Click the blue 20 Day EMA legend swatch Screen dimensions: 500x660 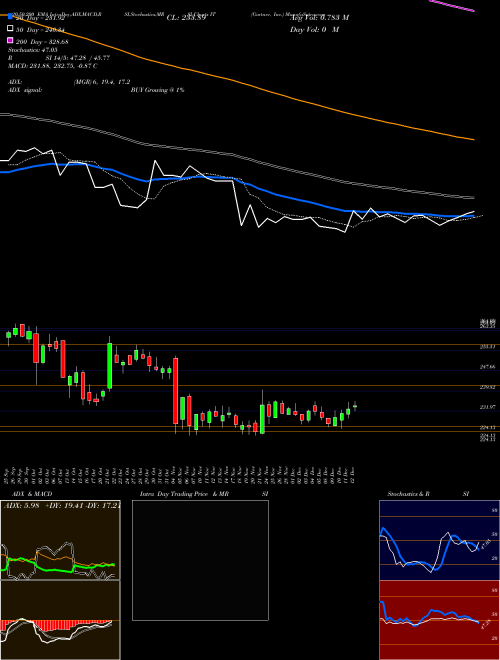click(10, 16)
